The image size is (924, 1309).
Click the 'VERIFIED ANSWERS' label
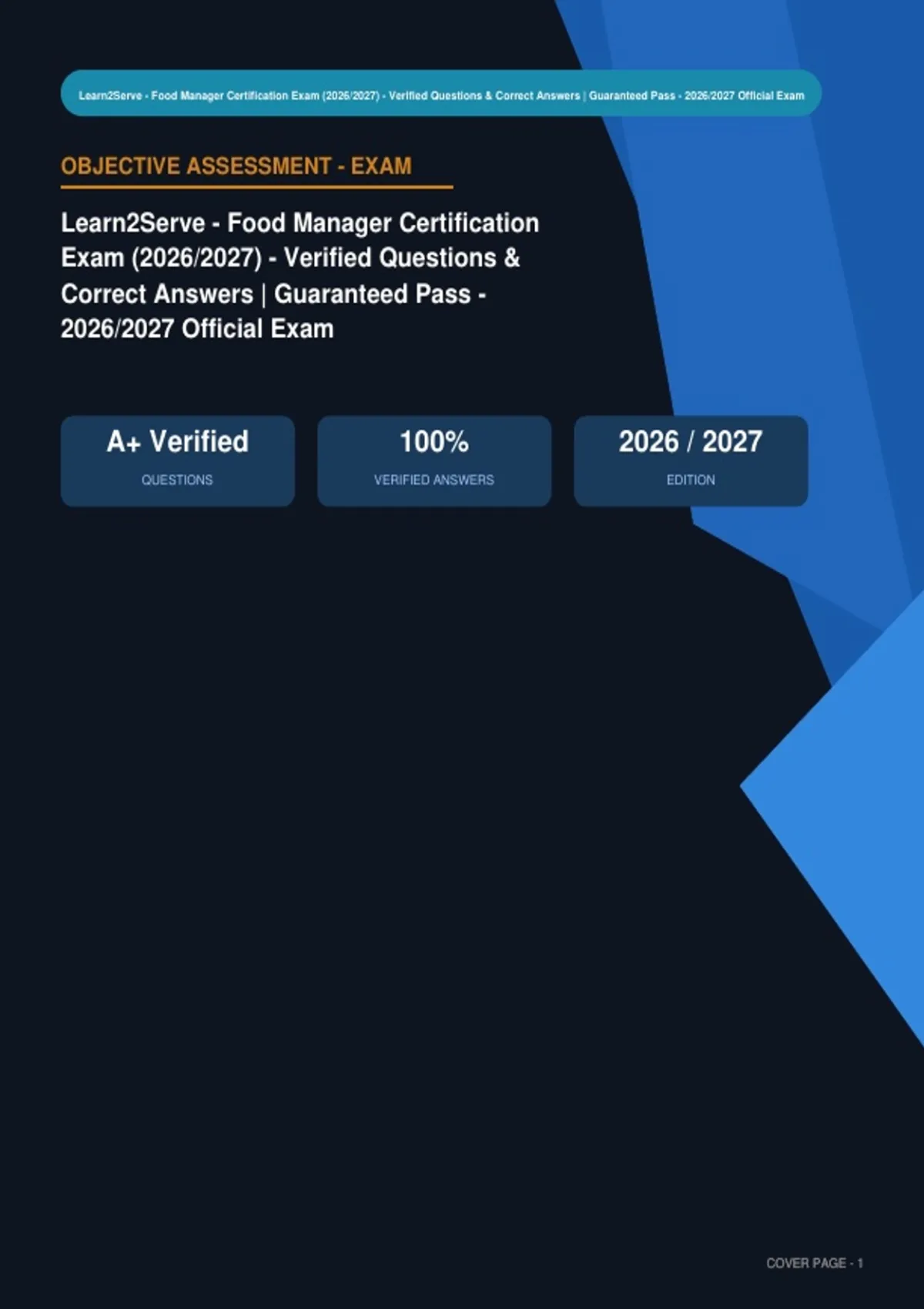434,480
